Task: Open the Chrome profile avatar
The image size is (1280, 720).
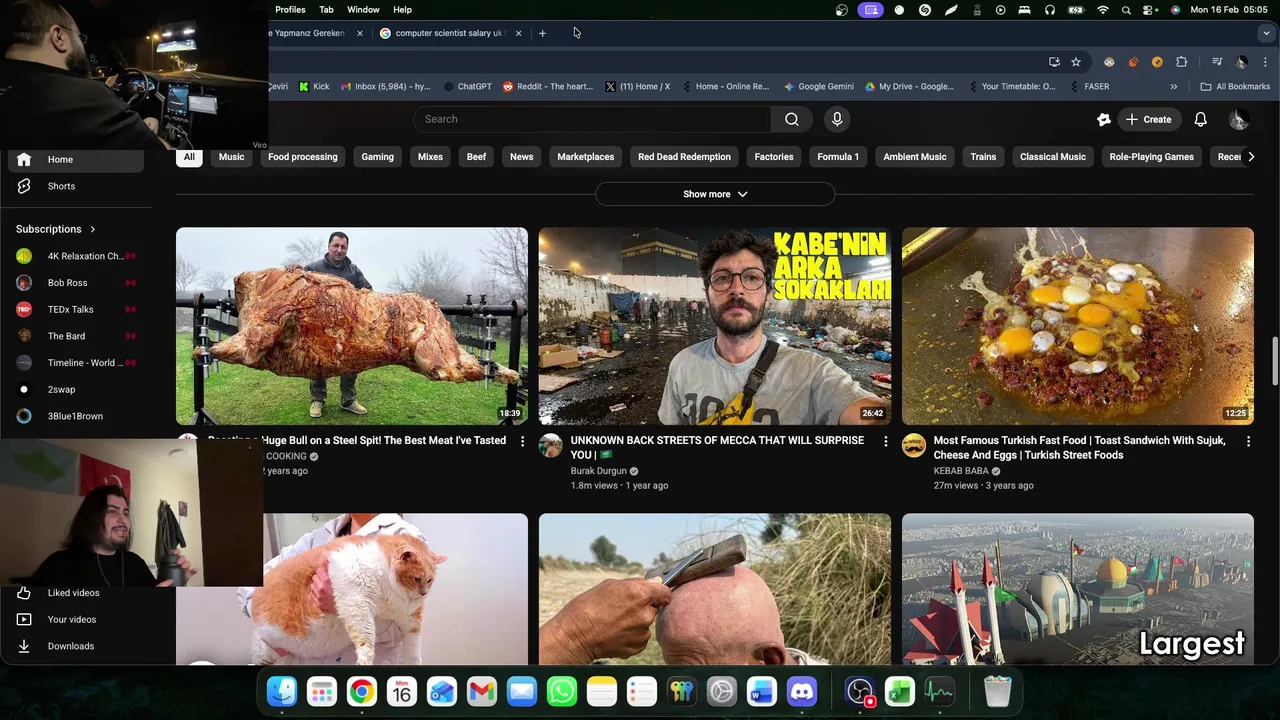Action: click(1241, 62)
